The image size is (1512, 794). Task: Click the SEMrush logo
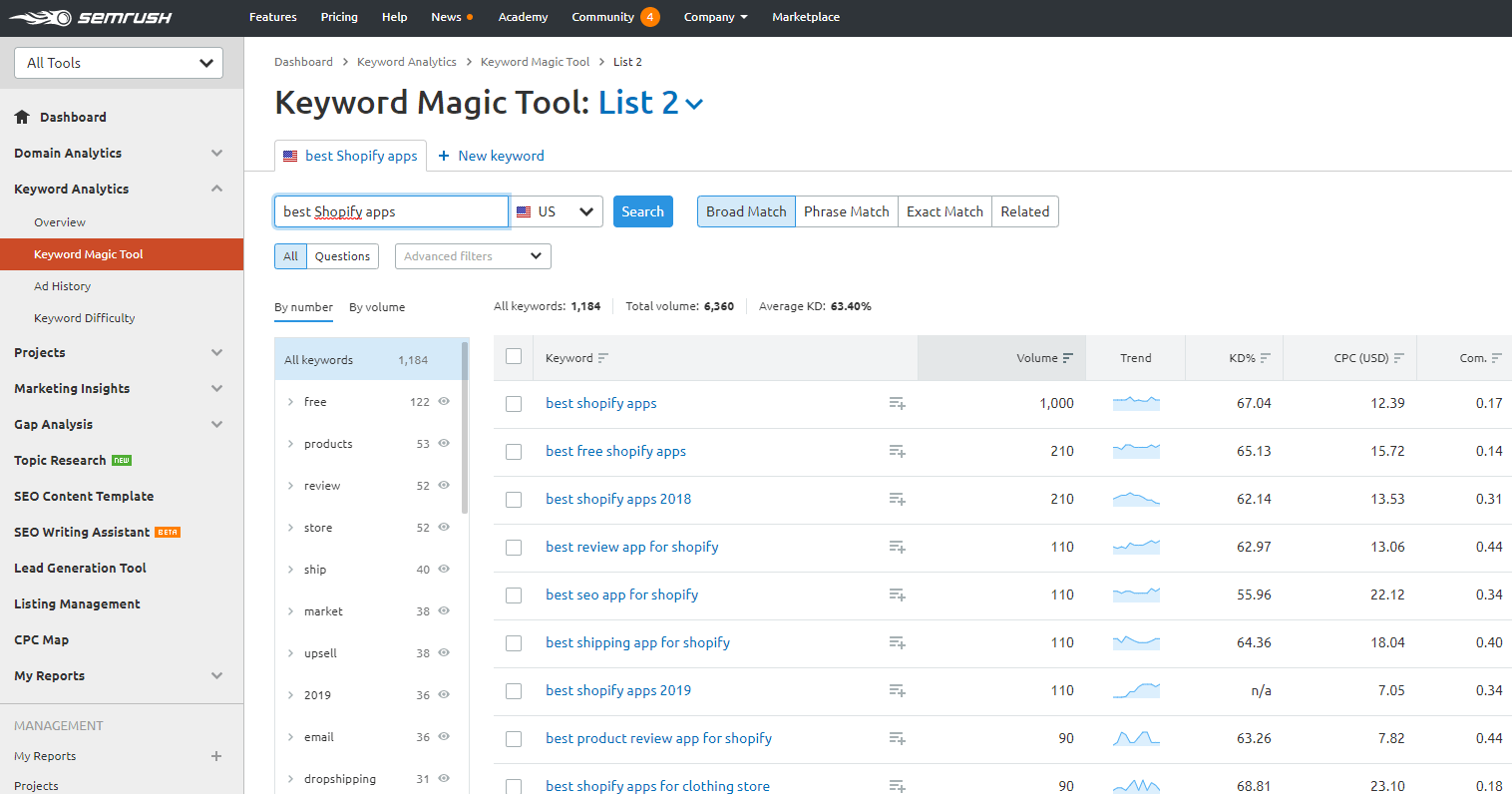coord(91,18)
